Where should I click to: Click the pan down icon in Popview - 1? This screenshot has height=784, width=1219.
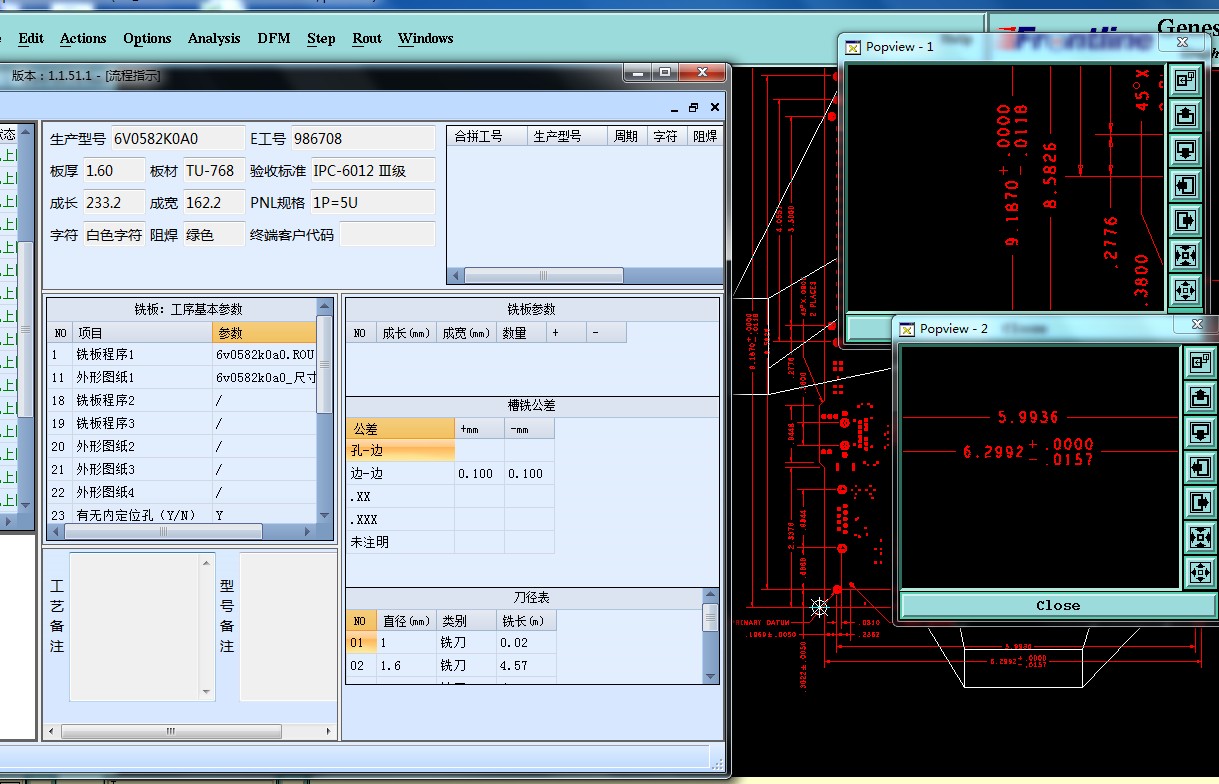coord(1185,150)
